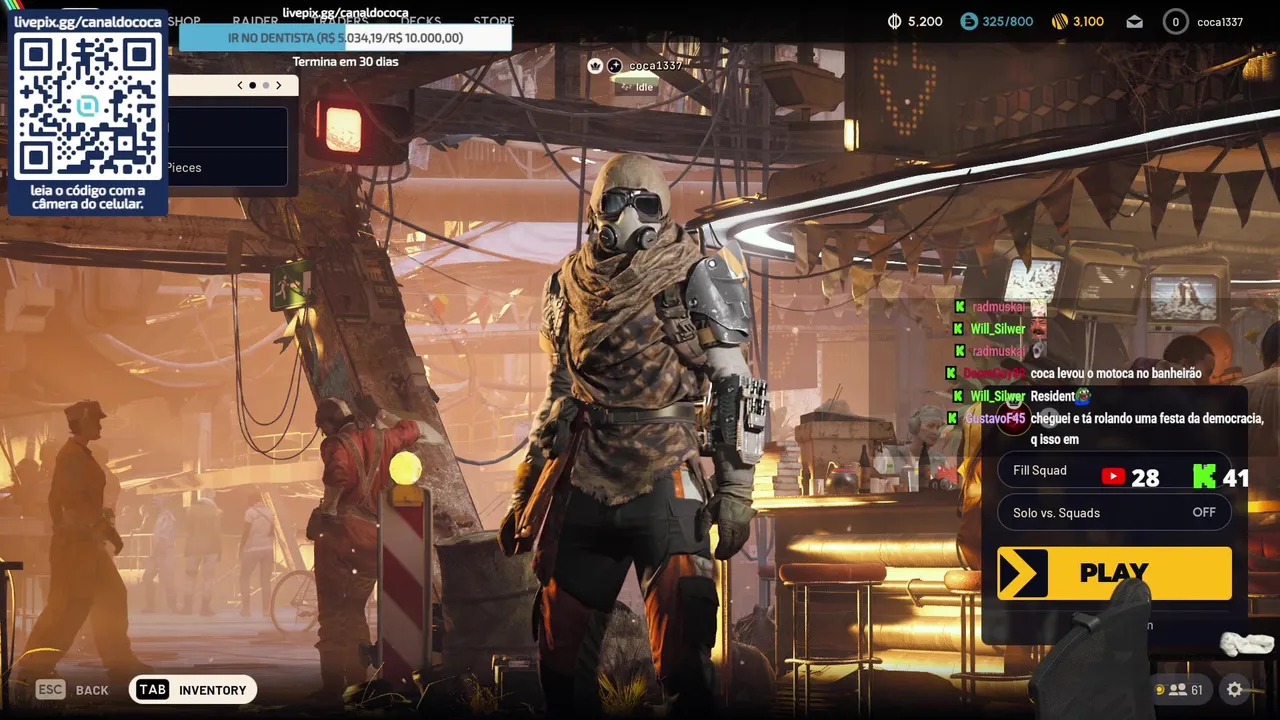This screenshot has height=720, width=1280.
Task: Click the coca1337 username in top bar
Action: 1220,21
